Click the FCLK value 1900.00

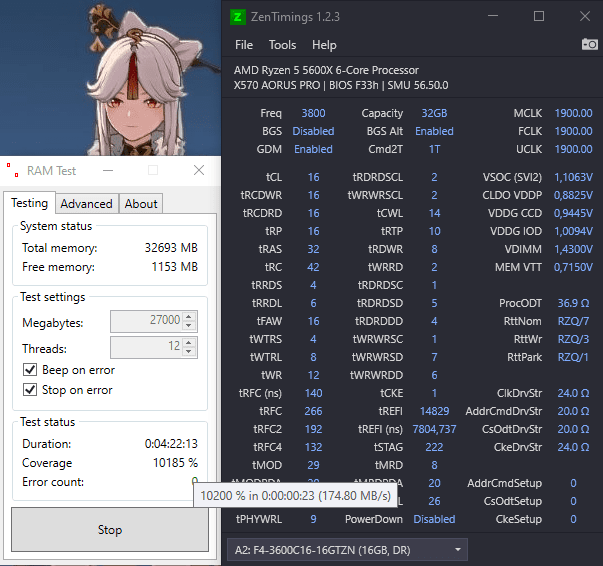coord(573,131)
